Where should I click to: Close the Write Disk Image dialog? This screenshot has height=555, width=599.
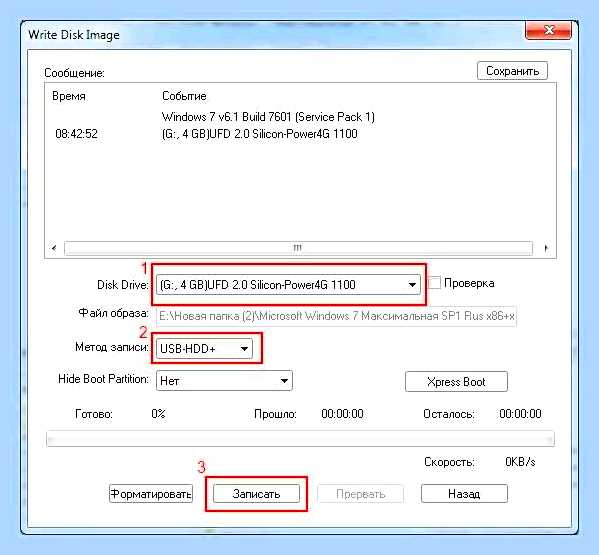tap(549, 30)
